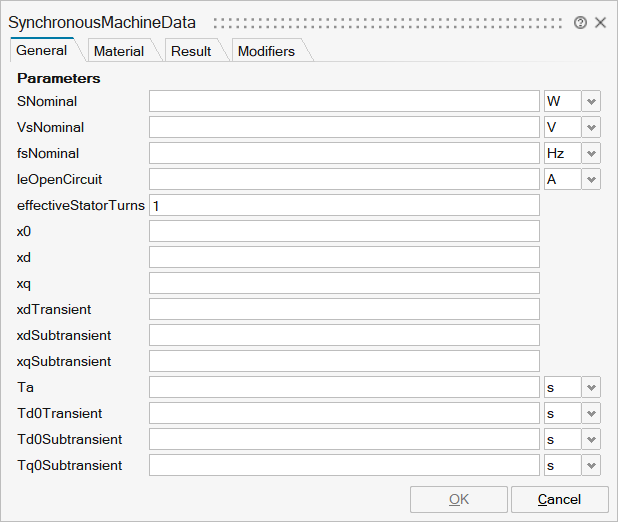Click the dotted title bar grip
The height and width of the screenshot is (522, 618).
click(x=390, y=22)
